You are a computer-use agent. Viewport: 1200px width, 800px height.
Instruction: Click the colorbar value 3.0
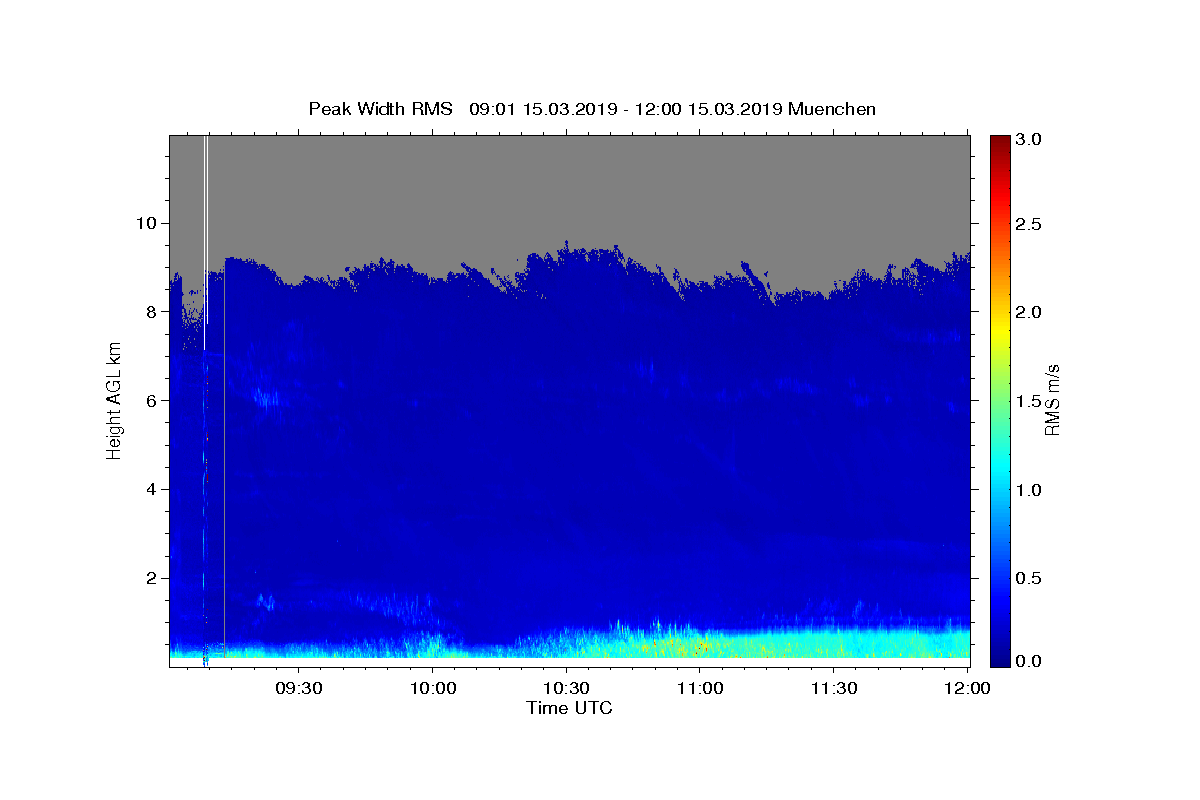point(1030,140)
